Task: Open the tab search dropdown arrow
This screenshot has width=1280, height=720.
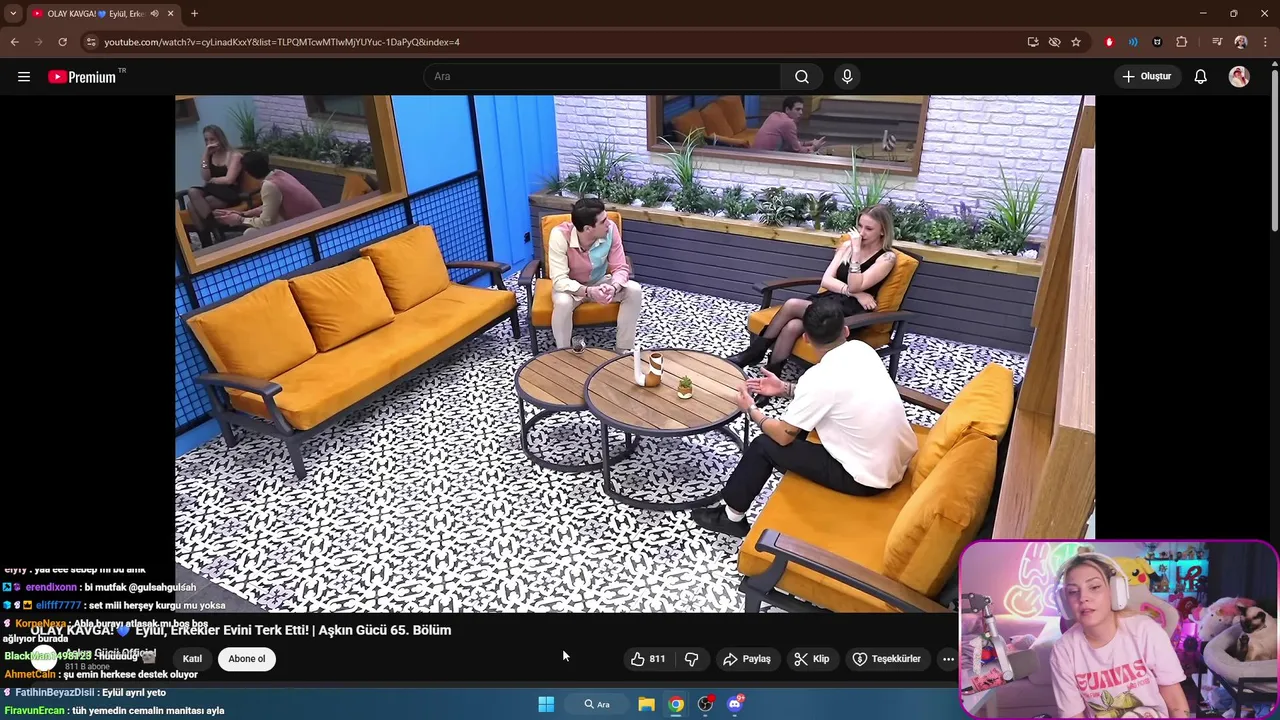Action: pos(13,13)
